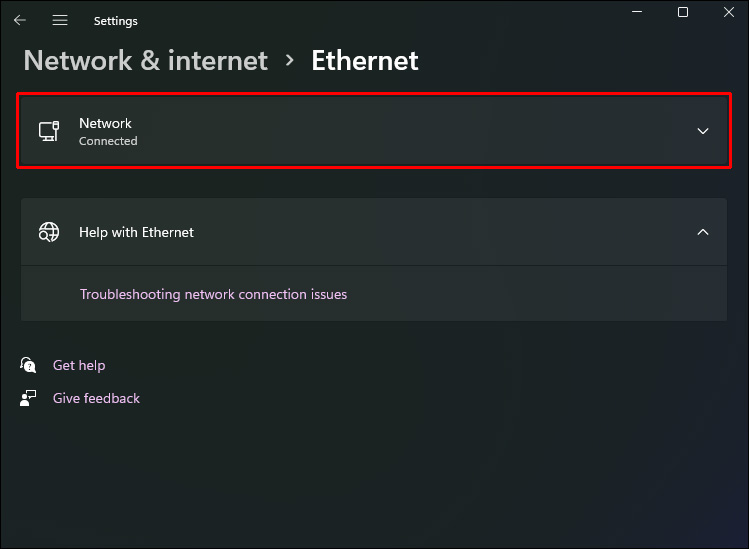Click the Help with Ethernet header text
The height and width of the screenshot is (549, 749).
point(136,232)
